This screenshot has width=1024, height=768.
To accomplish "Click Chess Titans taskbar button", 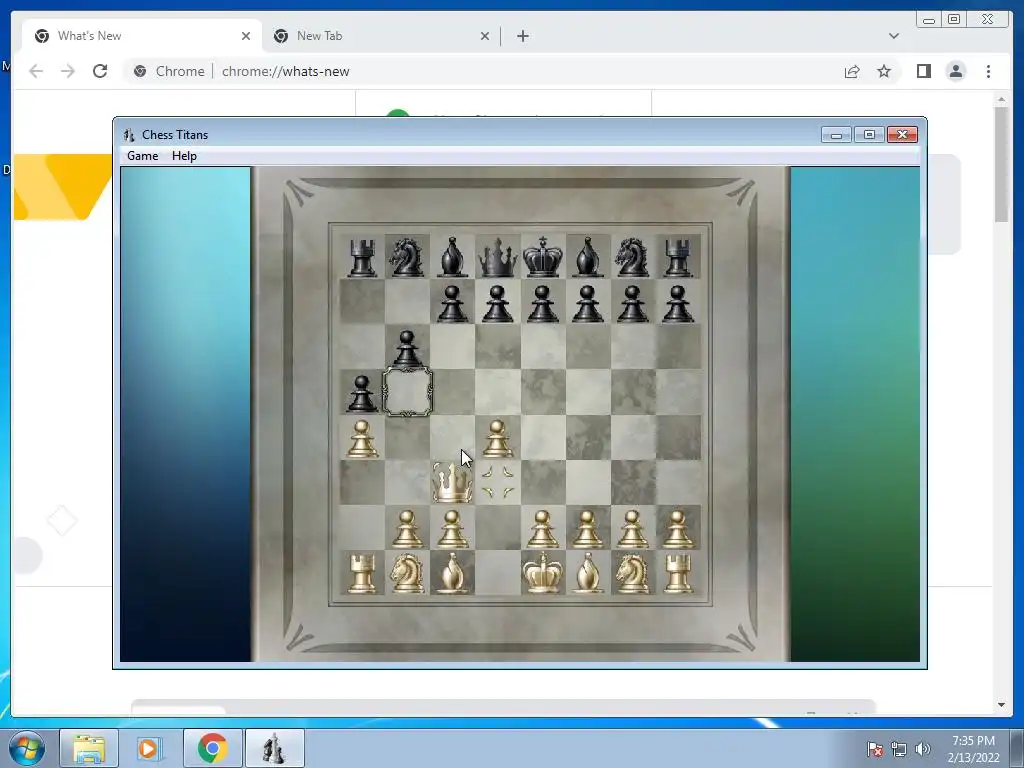I will coord(274,748).
